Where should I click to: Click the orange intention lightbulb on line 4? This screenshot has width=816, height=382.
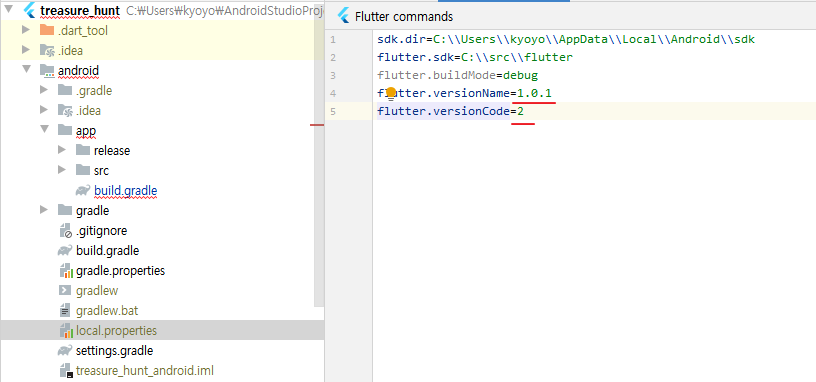pyautogui.click(x=391, y=94)
